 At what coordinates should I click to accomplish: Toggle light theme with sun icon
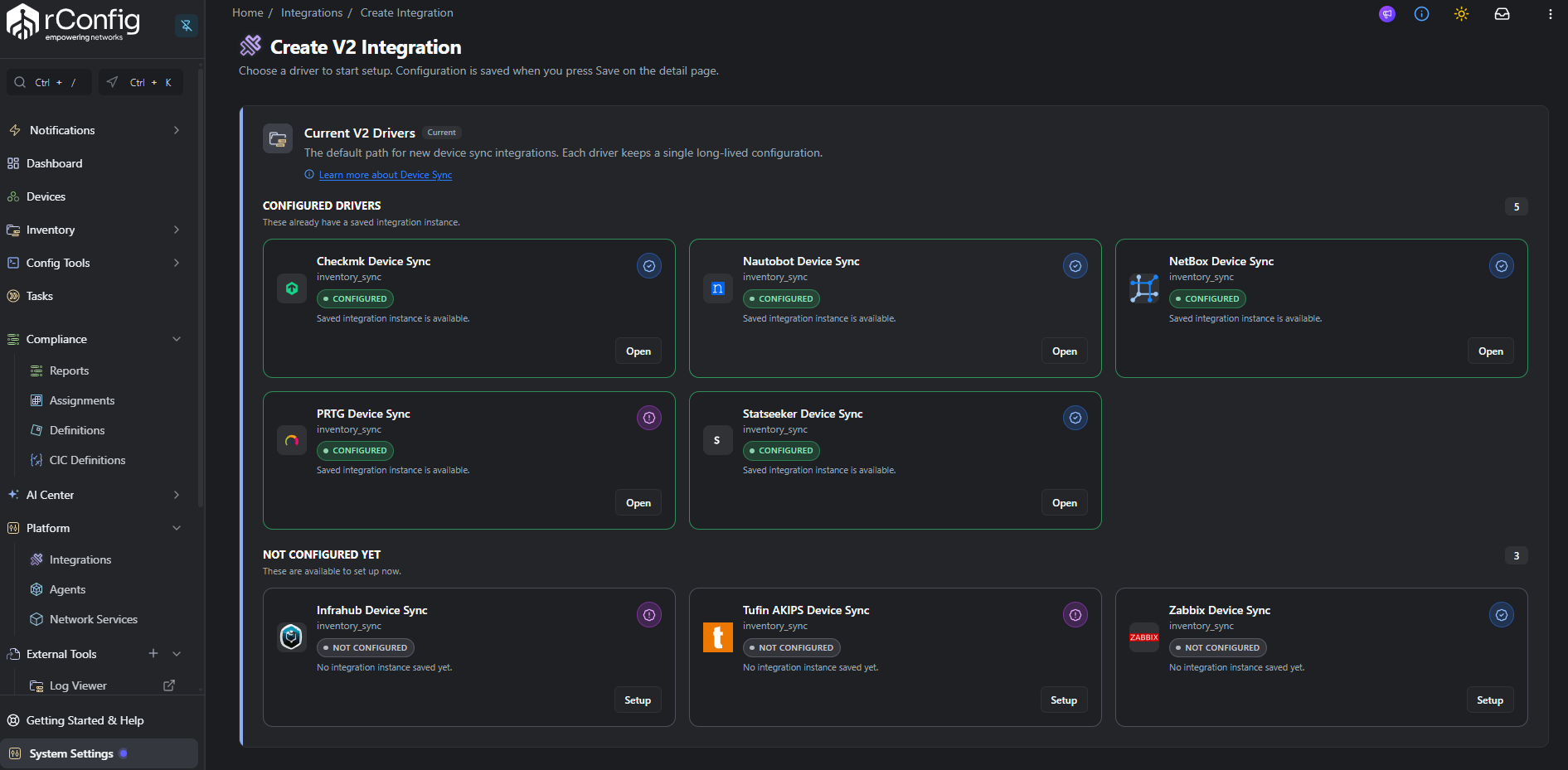pos(1462,14)
